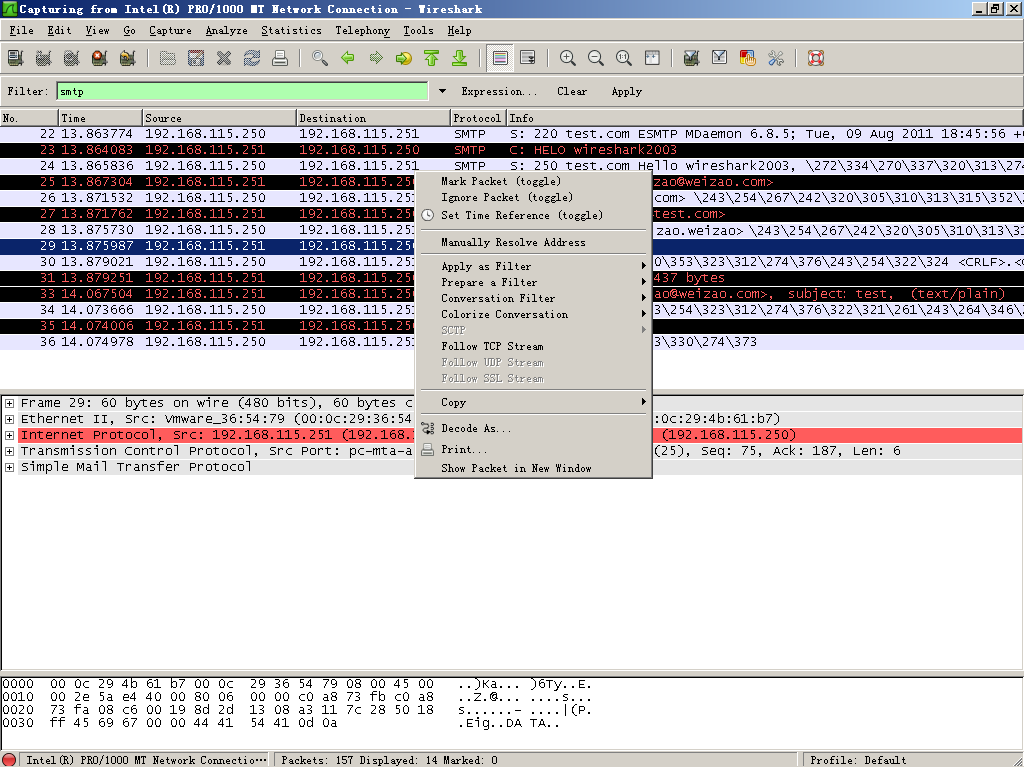Toggle auto scroll during live capture

coord(528,58)
